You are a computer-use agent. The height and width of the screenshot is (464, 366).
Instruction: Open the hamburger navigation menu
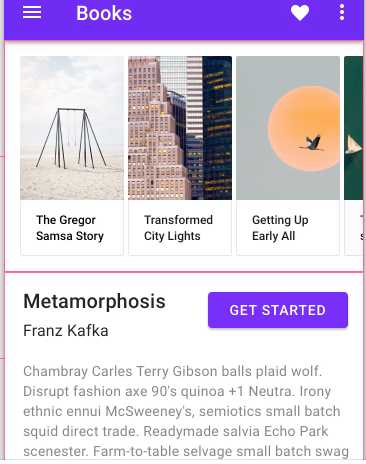pos(32,13)
